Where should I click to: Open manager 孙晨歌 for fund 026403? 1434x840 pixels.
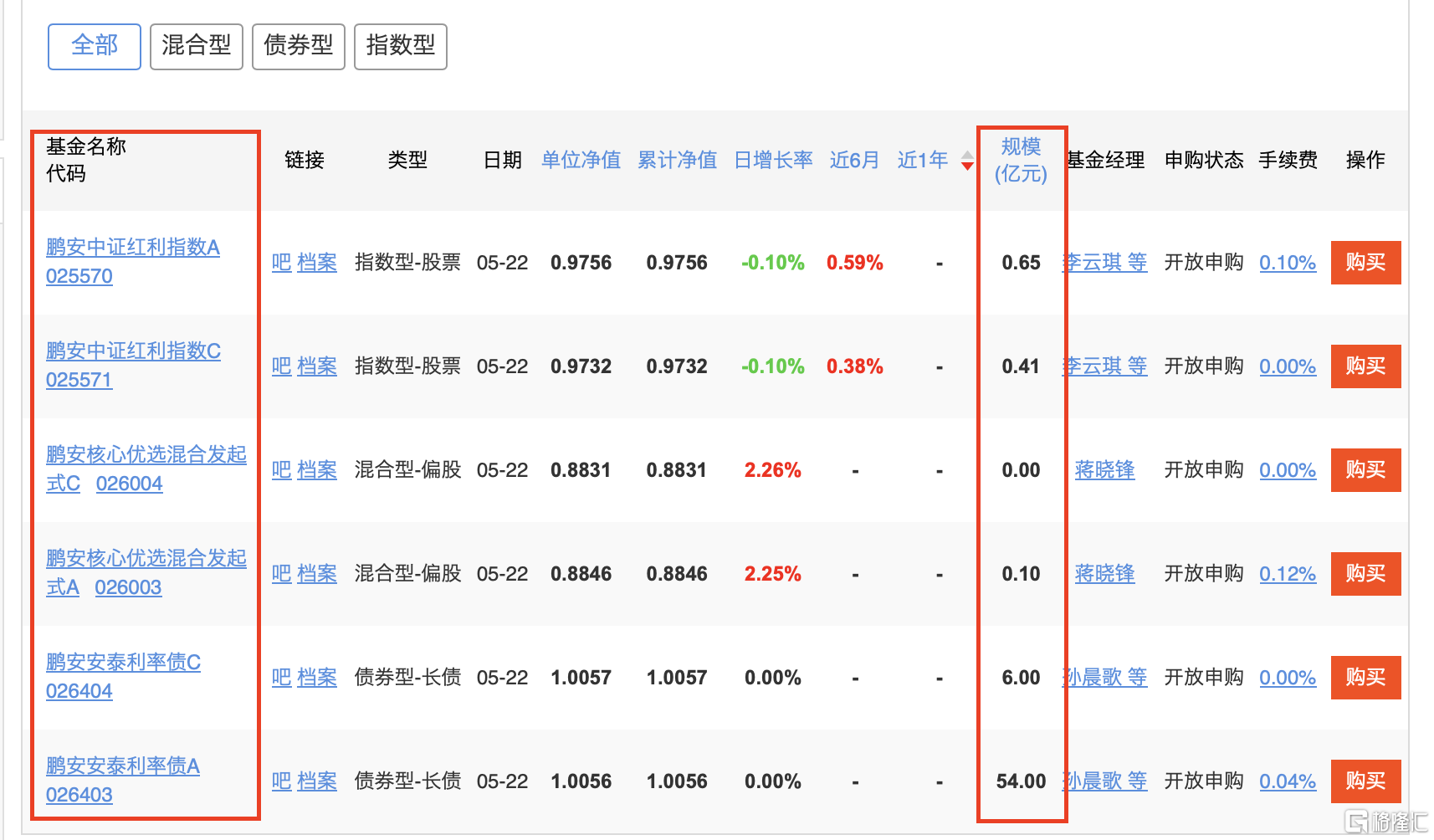1105,781
